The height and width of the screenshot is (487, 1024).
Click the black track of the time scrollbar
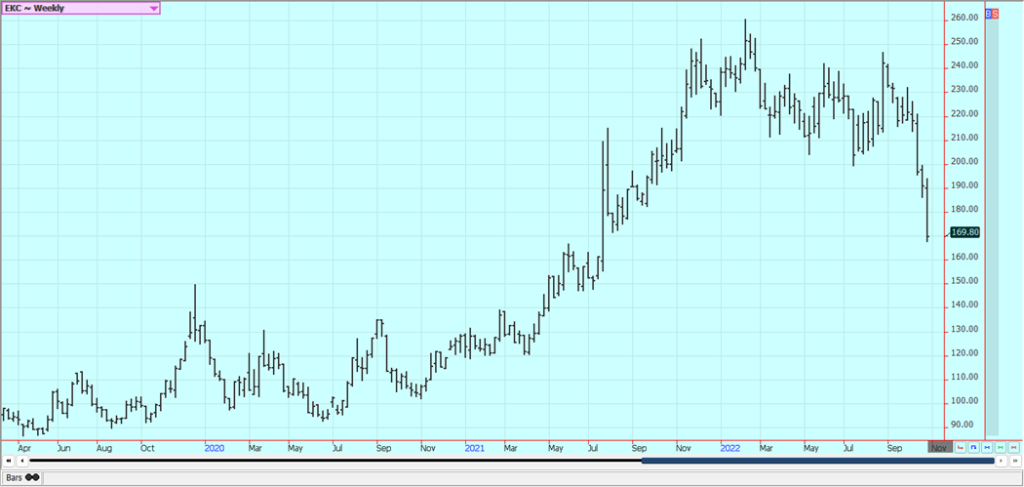[x=336, y=461]
